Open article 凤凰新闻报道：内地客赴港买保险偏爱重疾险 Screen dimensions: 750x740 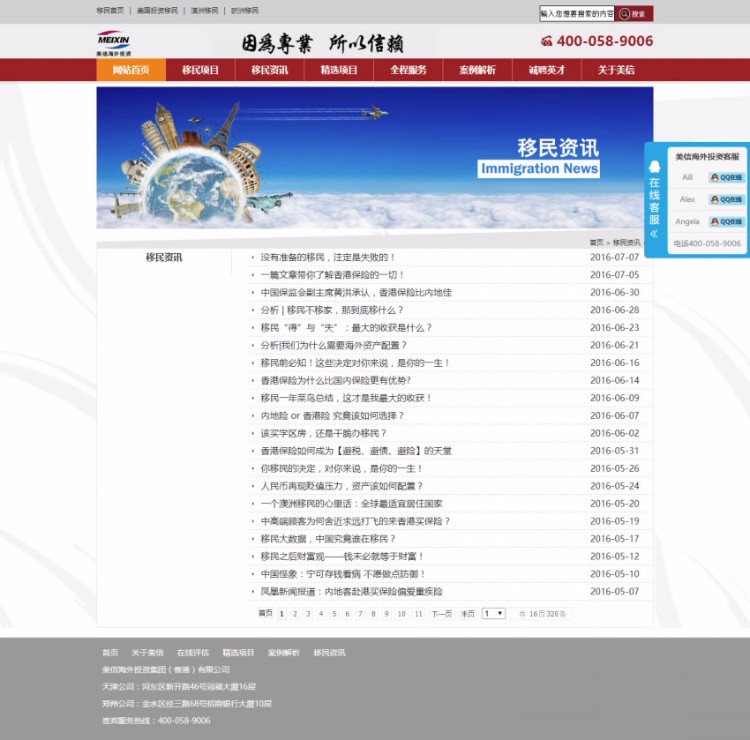(x=352, y=591)
